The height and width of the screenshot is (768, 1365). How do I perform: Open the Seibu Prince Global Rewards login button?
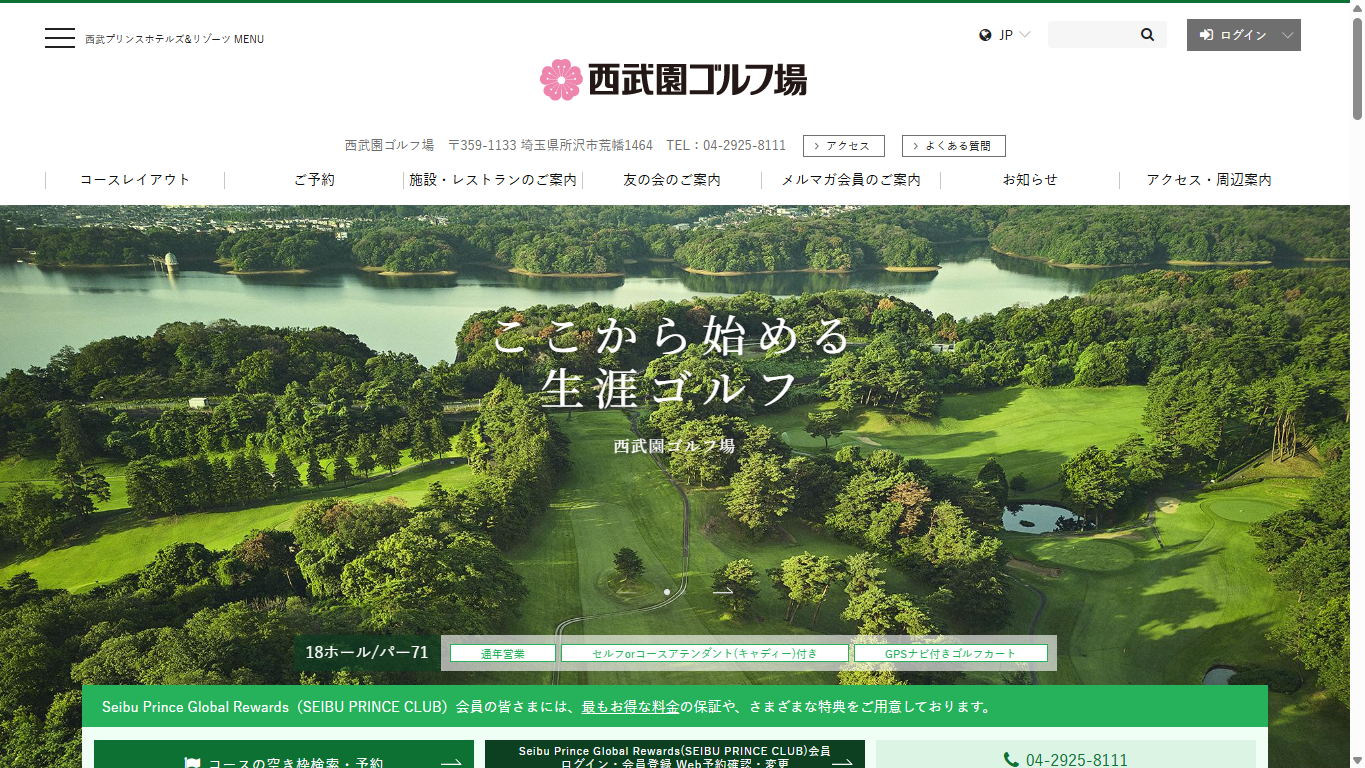[675, 754]
